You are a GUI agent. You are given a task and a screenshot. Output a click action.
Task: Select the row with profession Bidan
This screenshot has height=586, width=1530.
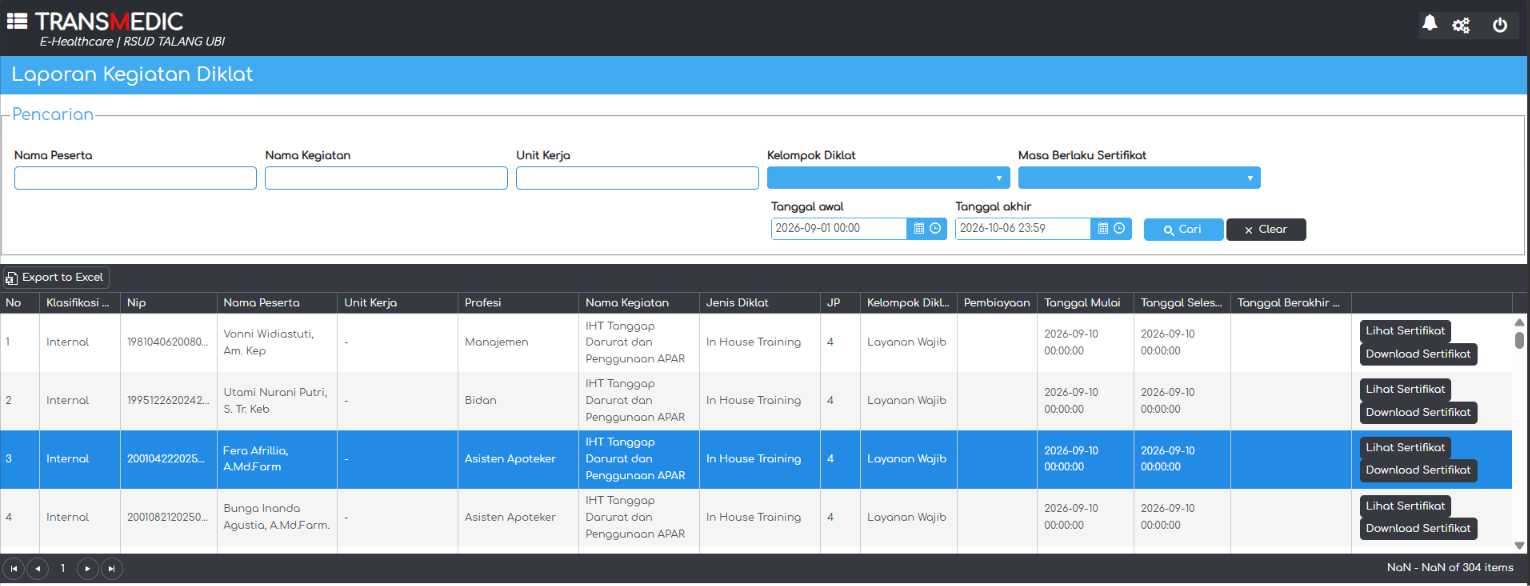pyautogui.click(x=756, y=401)
